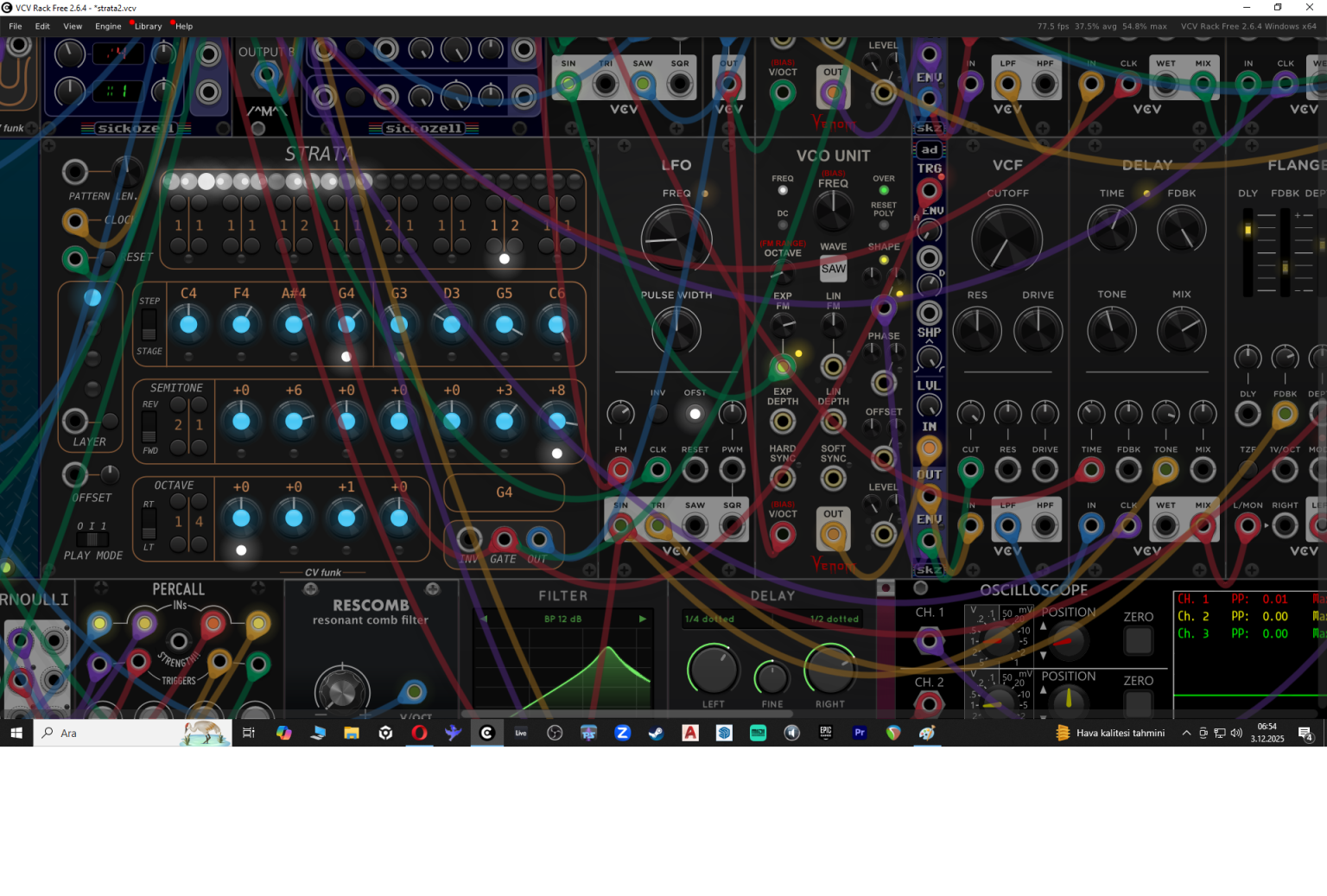Image resolution: width=1327 pixels, height=896 pixels.
Task: Show hidden system tray icons
Action: pyautogui.click(x=1186, y=733)
